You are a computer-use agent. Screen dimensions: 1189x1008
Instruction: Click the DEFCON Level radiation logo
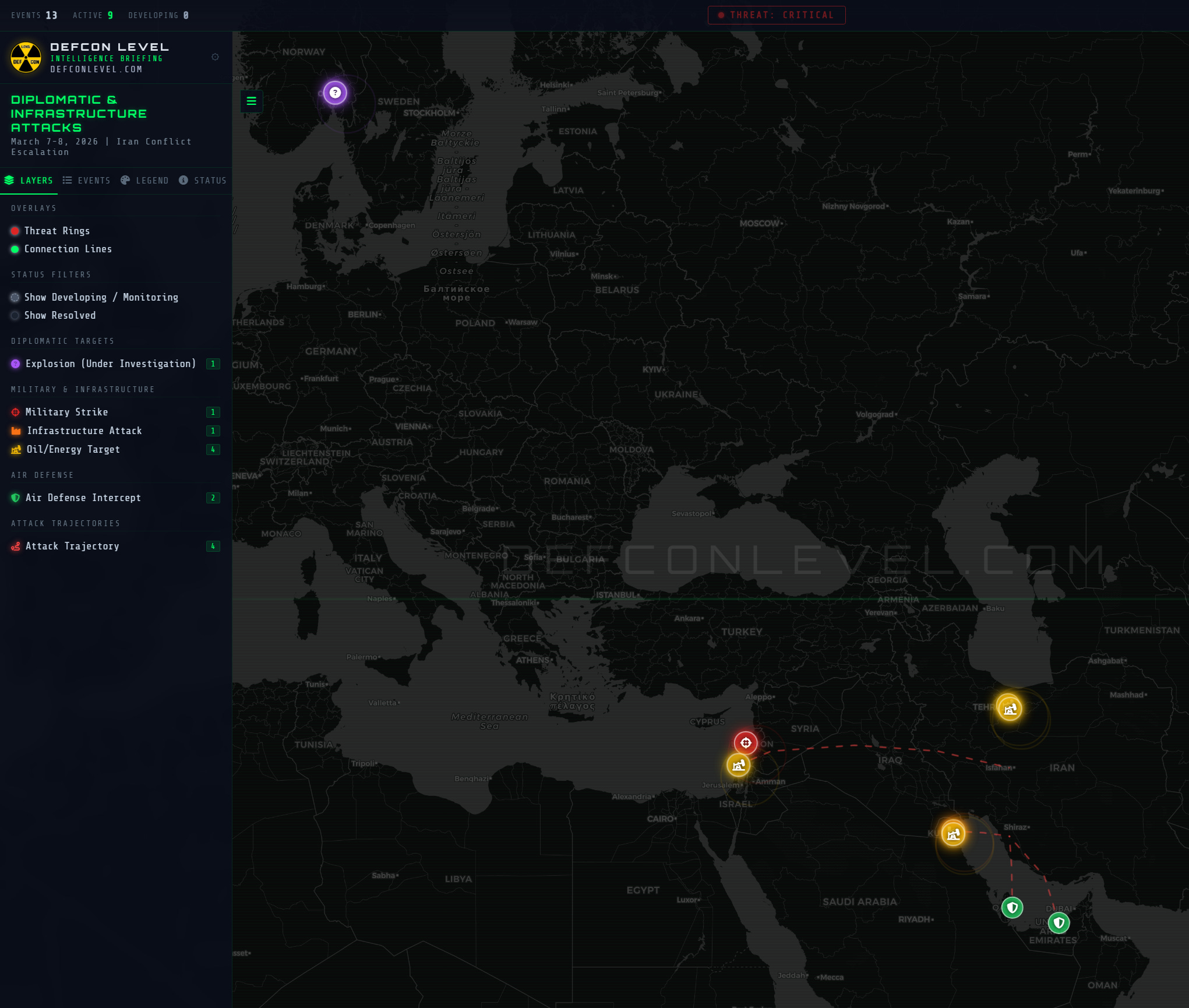click(26, 58)
